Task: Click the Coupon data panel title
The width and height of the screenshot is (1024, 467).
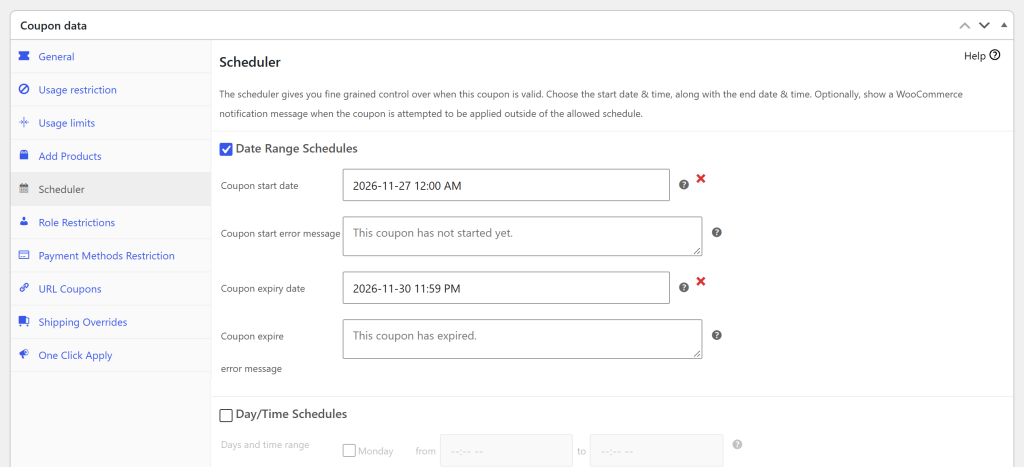Action: click(x=54, y=26)
